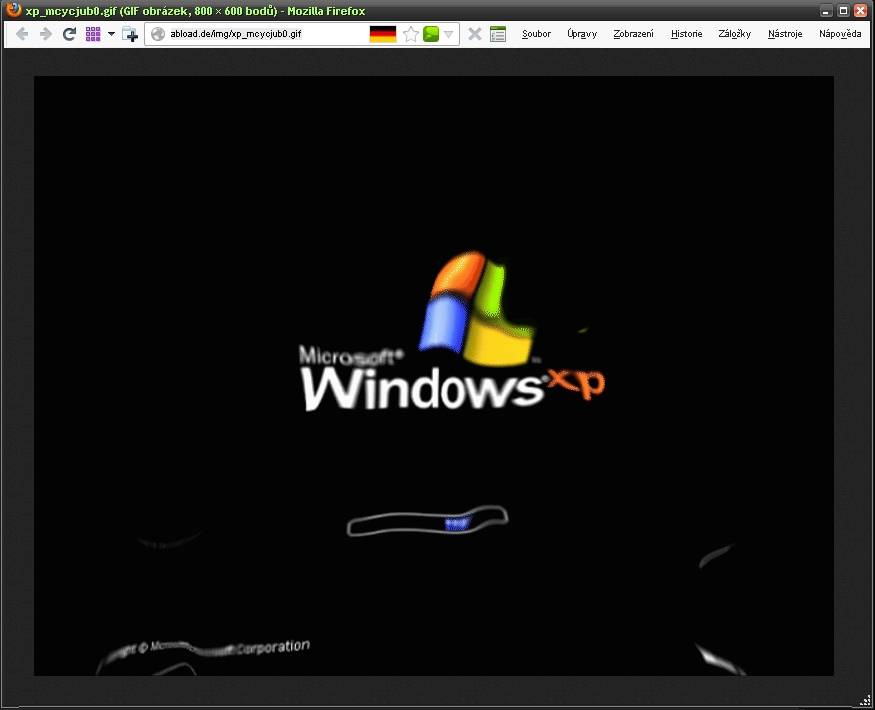Go forward using the Forward arrow
875x710 pixels.
(46, 34)
